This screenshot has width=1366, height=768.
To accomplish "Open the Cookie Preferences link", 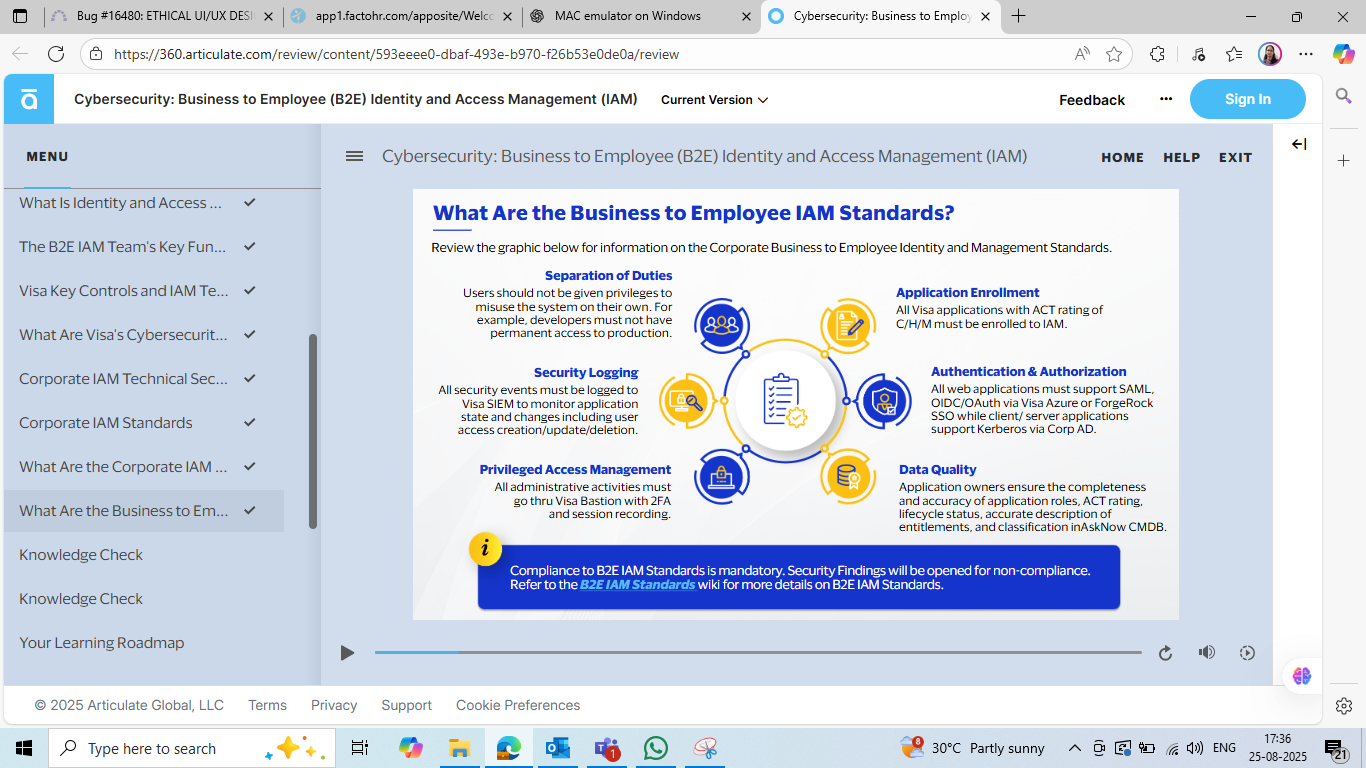I will 518,705.
